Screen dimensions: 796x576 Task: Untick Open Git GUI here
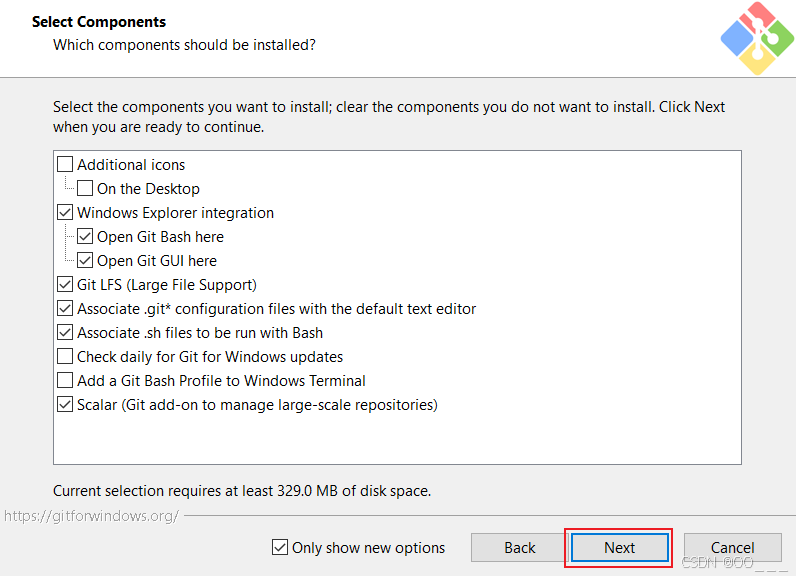click(85, 261)
